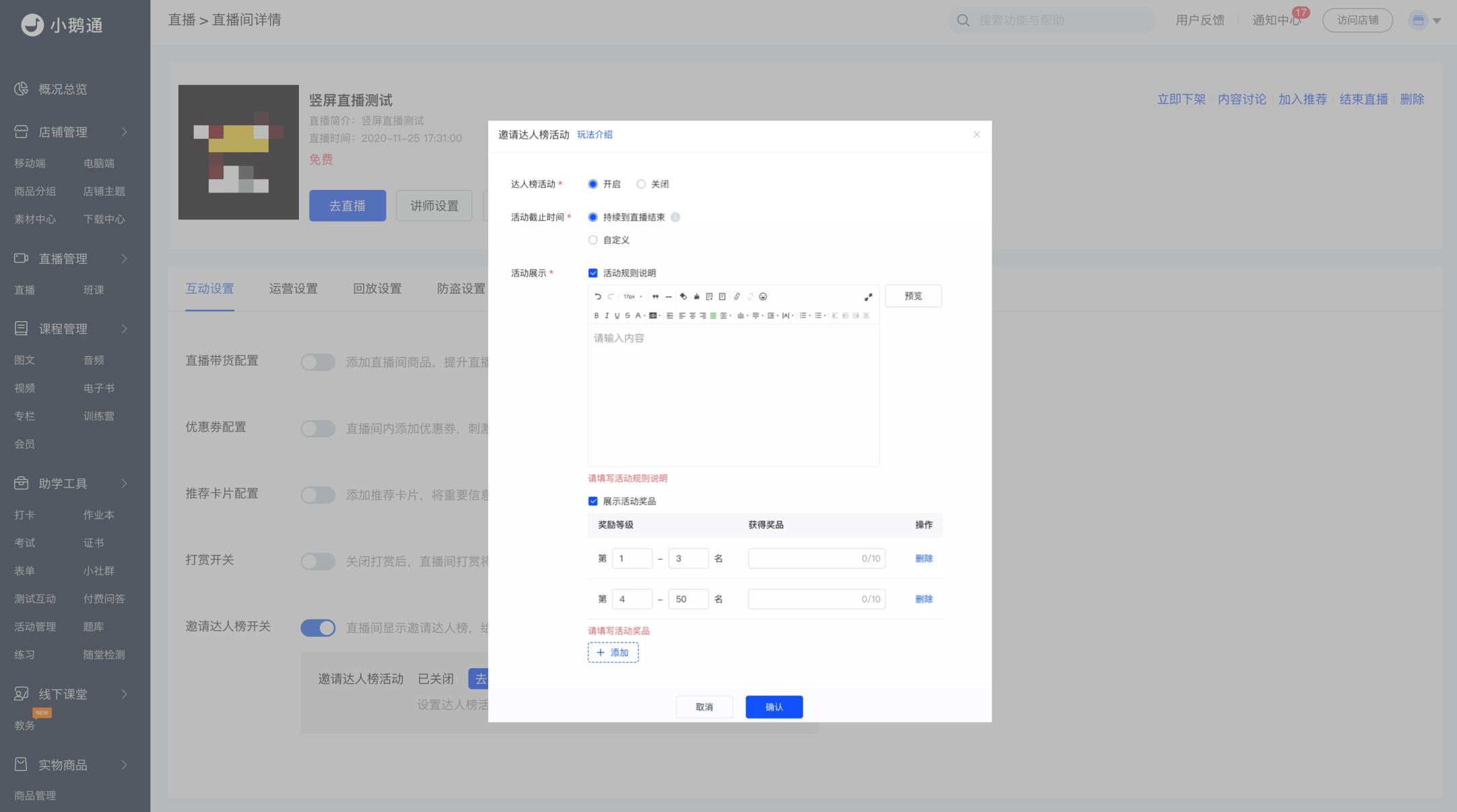Click the 确认 button
Image resolution: width=1457 pixels, height=812 pixels.
click(774, 707)
